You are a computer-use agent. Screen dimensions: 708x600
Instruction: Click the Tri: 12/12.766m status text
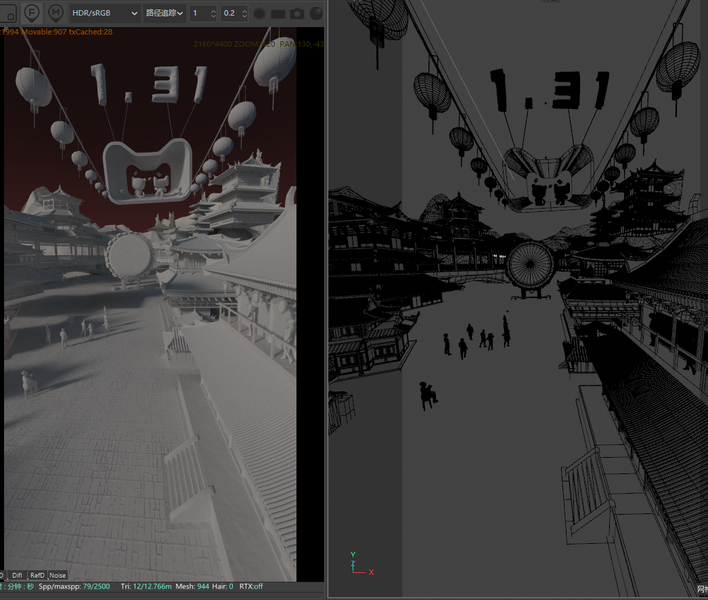[x=146, y=586]
